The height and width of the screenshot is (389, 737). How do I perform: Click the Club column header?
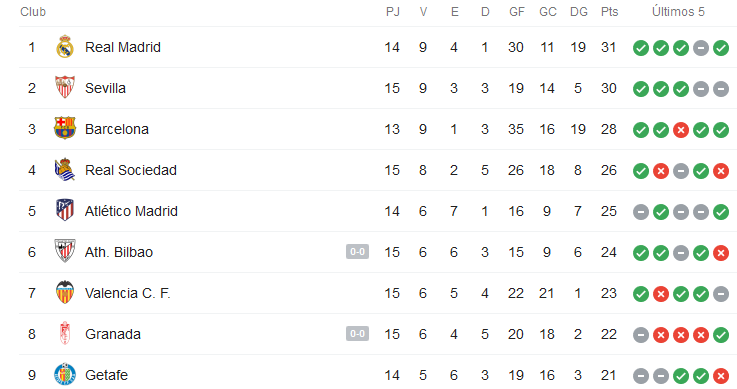coord(33,12)
